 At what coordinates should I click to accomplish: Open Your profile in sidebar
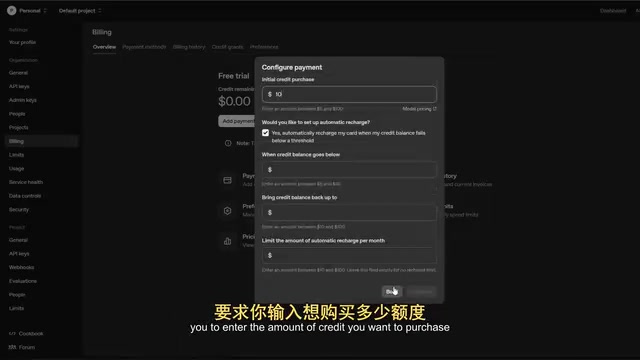click(22, 42)
